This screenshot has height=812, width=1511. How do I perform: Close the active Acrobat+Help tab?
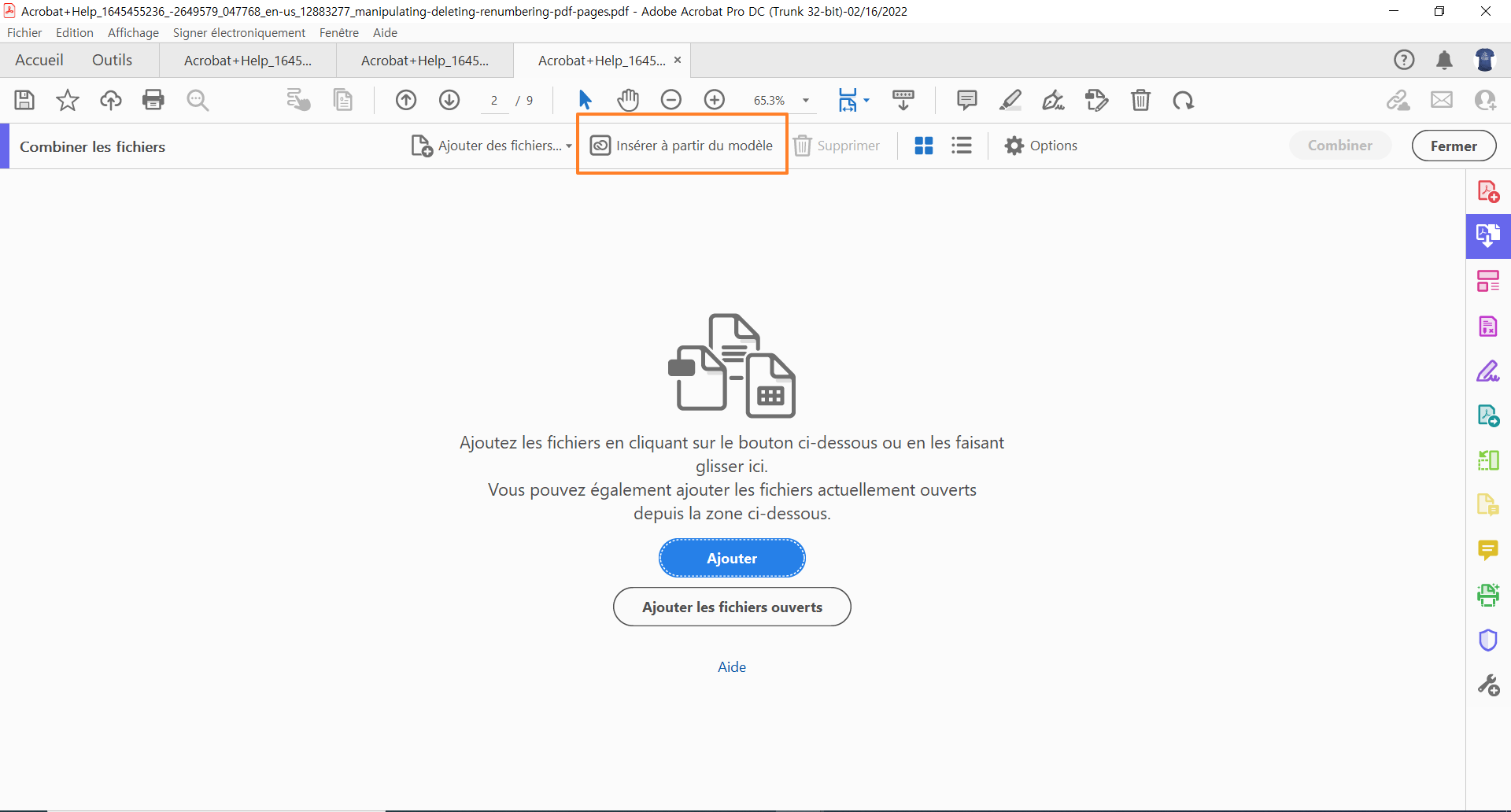click(x=678, y=60)
